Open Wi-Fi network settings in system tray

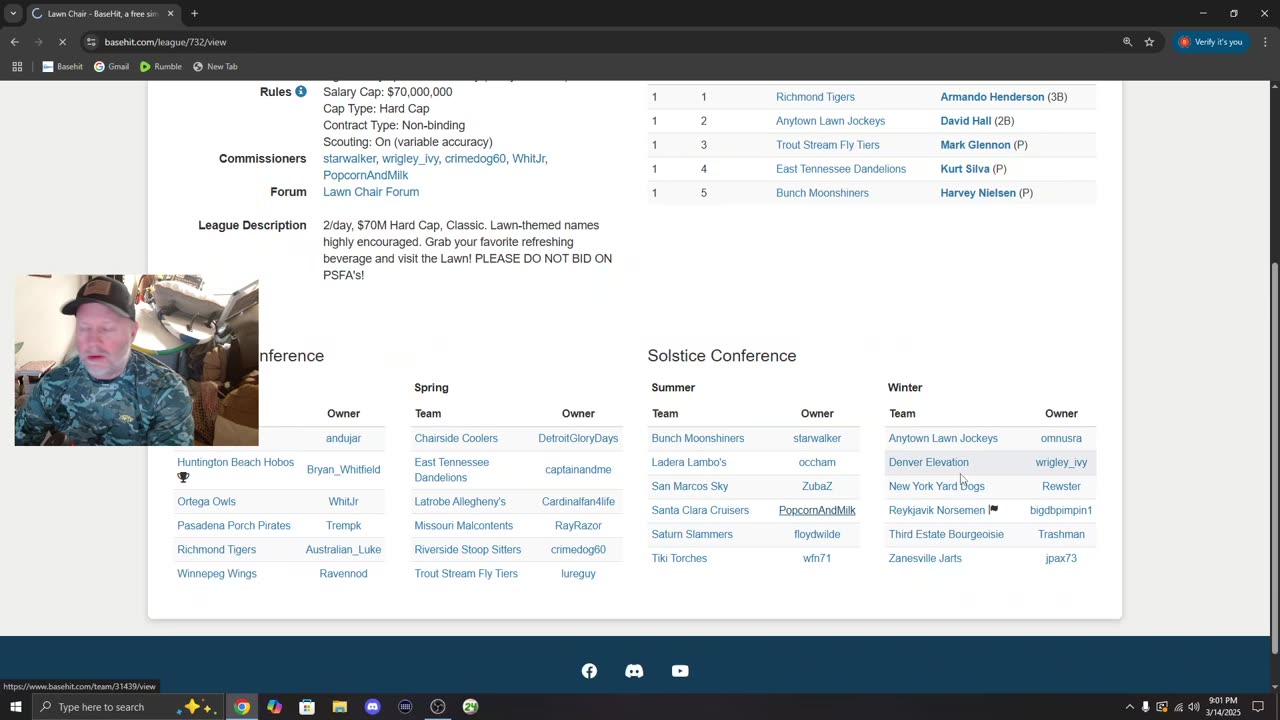click(x=1177, y=707)
